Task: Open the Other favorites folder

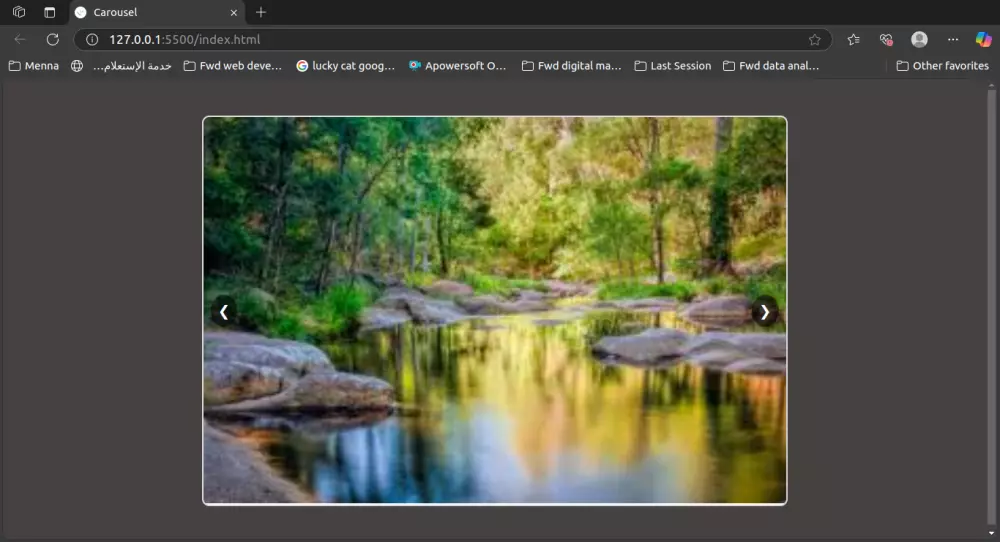Action: pos(943,66)
